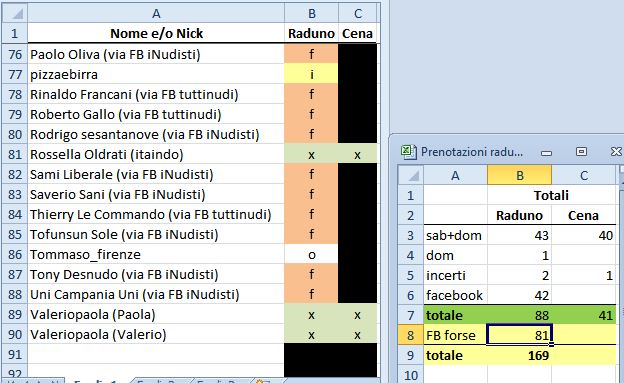Image resolution: width=624 pixels, height=383 pixels.
Task: Click the yellow 'i' cell for pizzaebirra
Action: click(x=311, y=74)
